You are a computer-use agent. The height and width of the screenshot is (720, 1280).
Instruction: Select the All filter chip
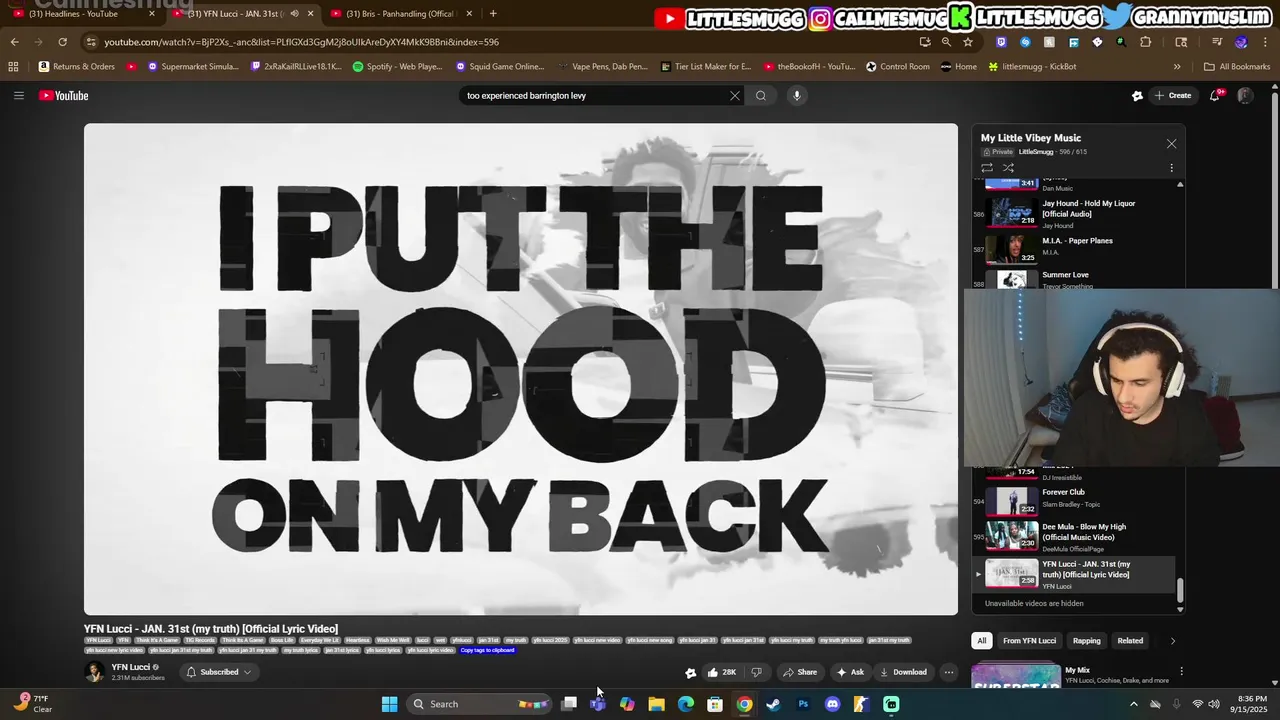pos(982,641)
